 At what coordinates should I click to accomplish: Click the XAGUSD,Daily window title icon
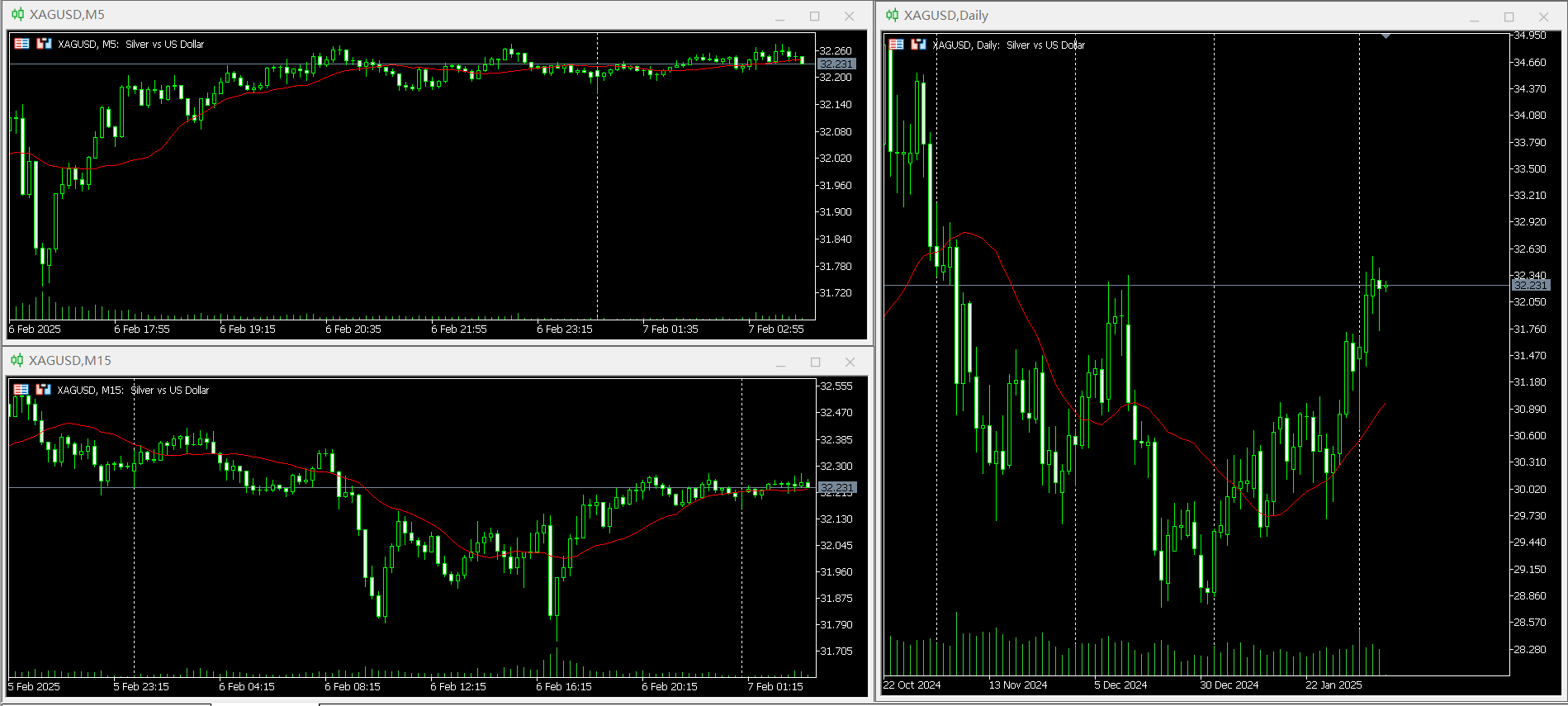click(x=892, y=15)
